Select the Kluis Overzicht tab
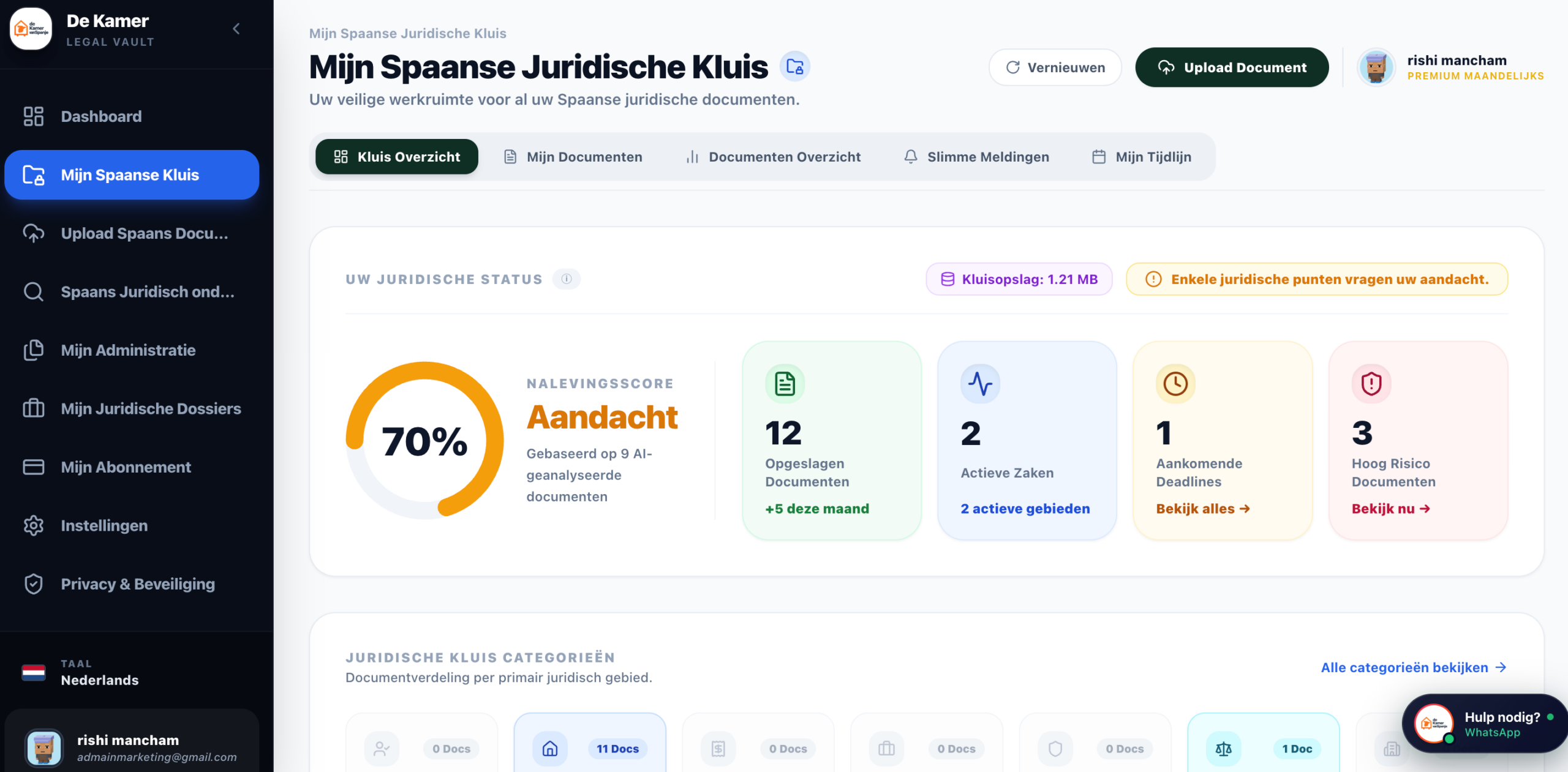Viewport: 1568px width, 772px height. tap(397, 157)
